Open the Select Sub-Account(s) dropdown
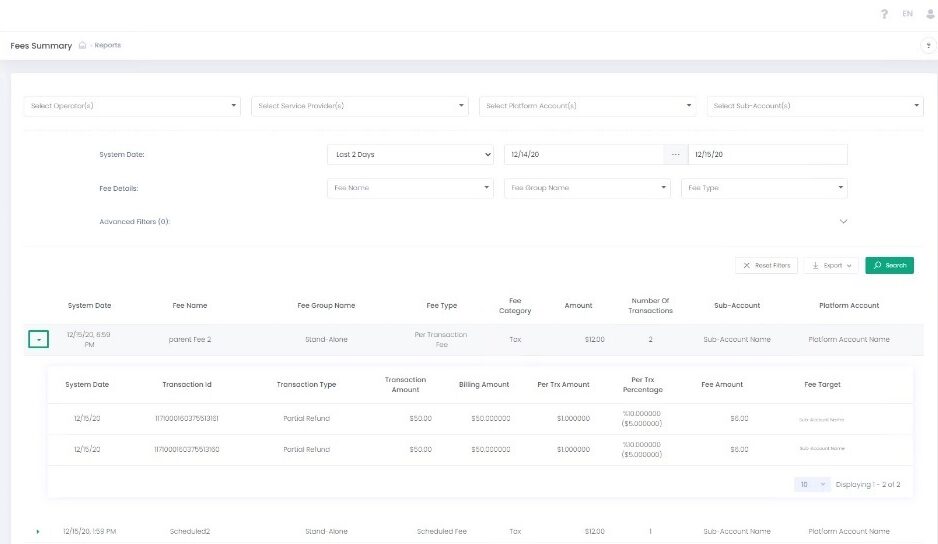The width and height of the screenshot is (938, 544). coord(814,106)
